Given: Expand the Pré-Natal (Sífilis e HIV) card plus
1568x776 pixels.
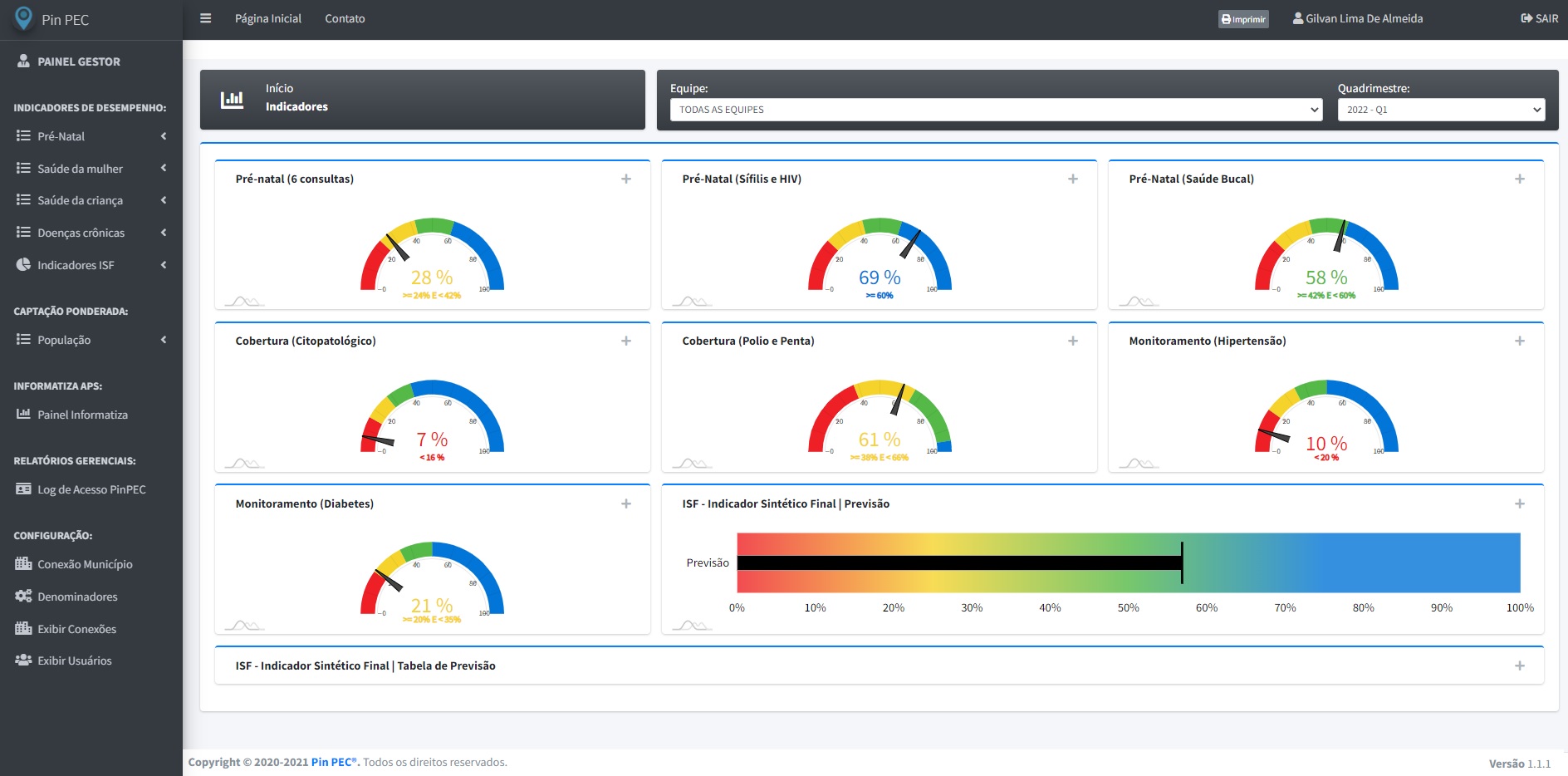Looking at the screenshot, I should coord(1073,179).
